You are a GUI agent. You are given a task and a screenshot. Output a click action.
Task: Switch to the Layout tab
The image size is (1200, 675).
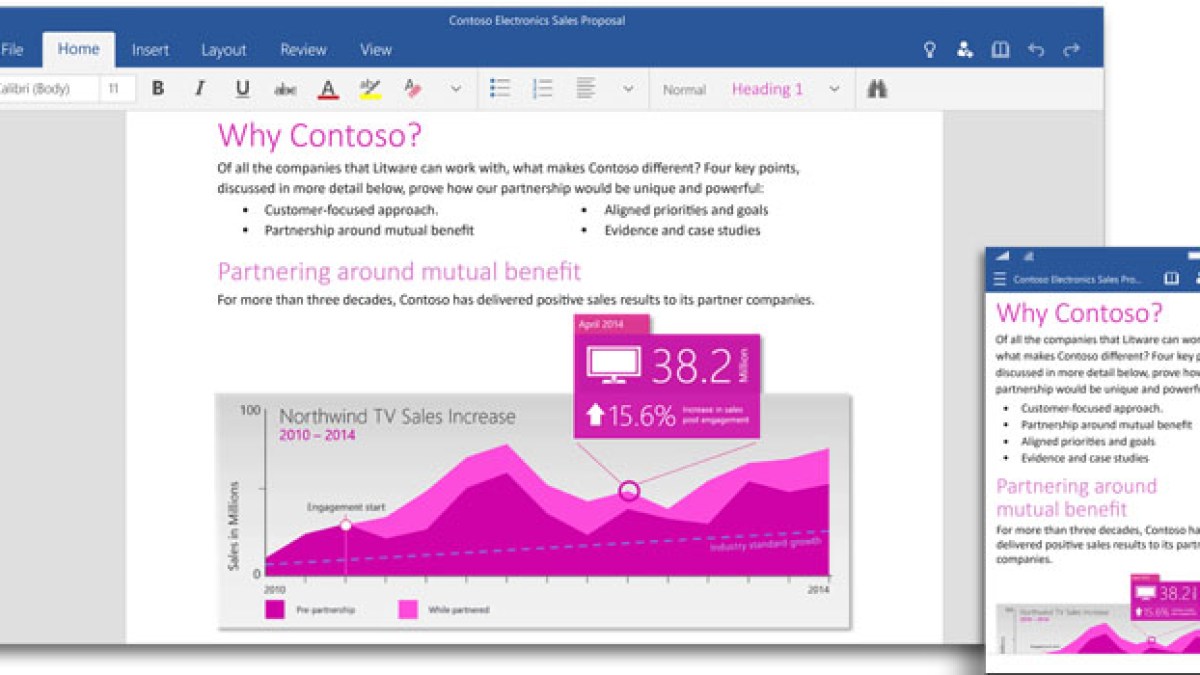click(x=223, y=50)
